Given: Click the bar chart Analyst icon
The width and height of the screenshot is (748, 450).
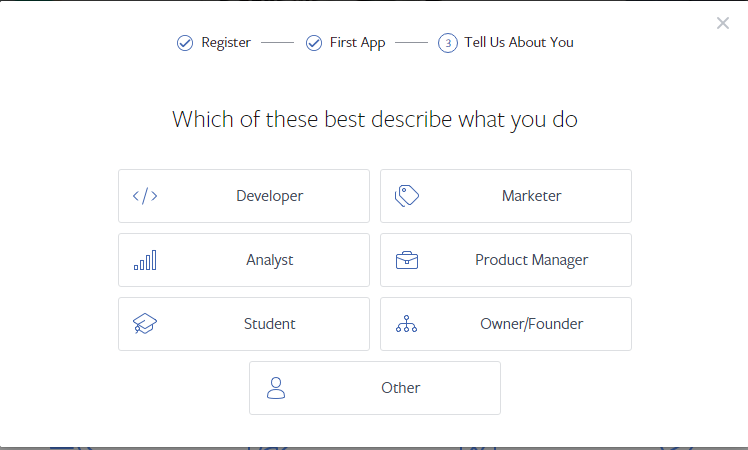Looking at the screenshot, I should tap(145, 260).
